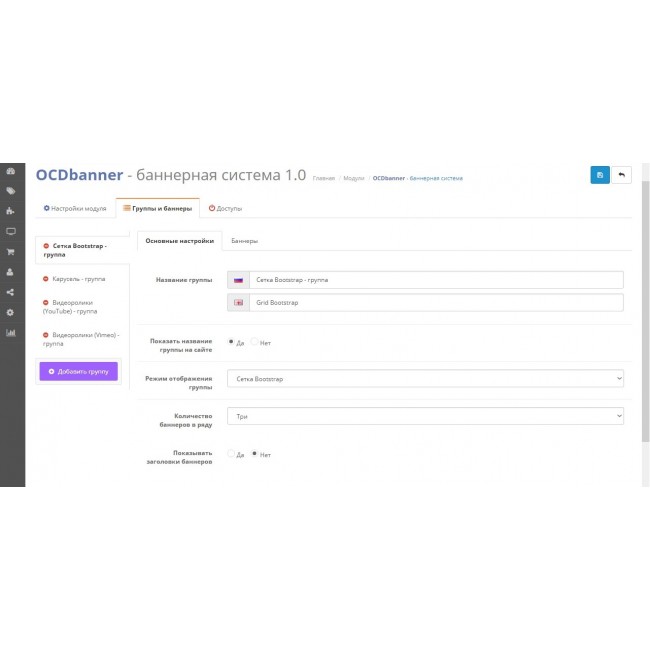This screenshot has height=650, width=650.
Task: Switch to the Настройки модуля tab
Action: pos(75,208)
